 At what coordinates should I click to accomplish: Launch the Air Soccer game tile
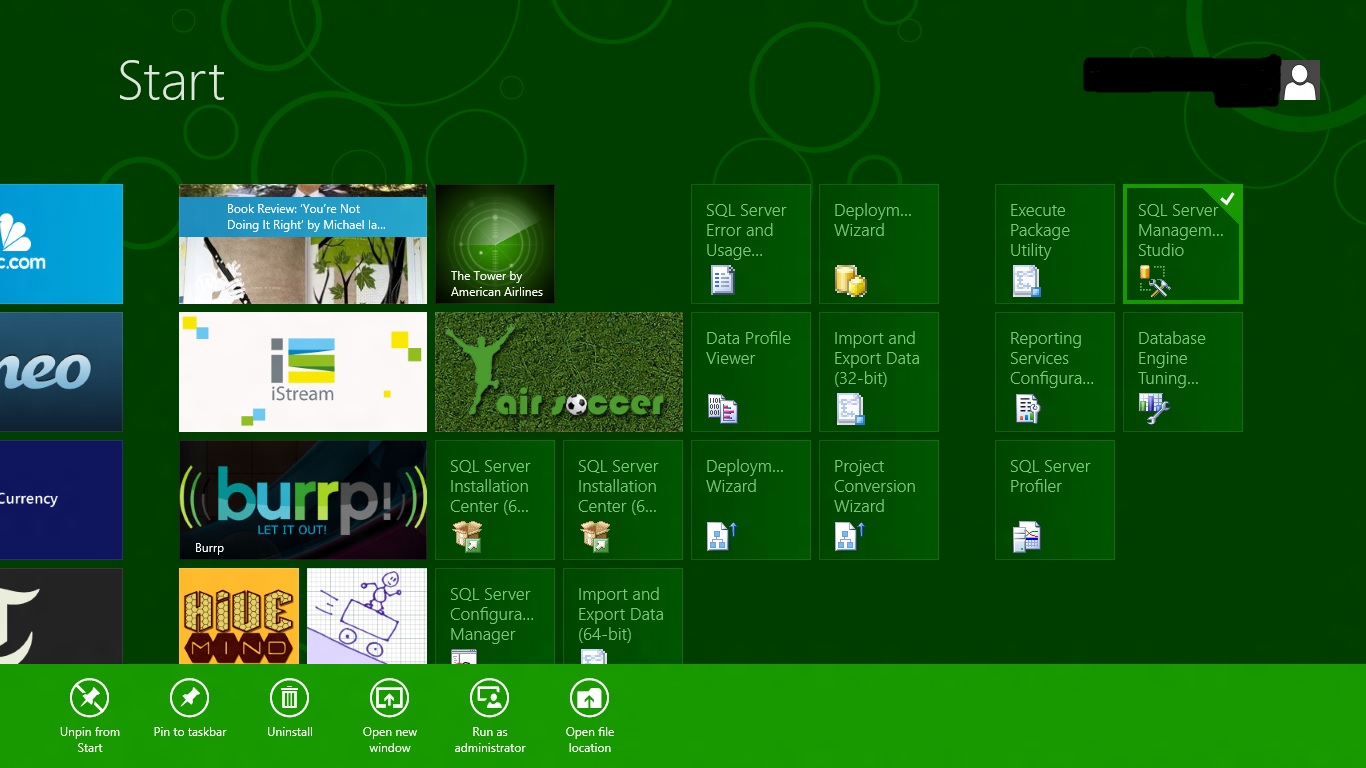[558, 372]
